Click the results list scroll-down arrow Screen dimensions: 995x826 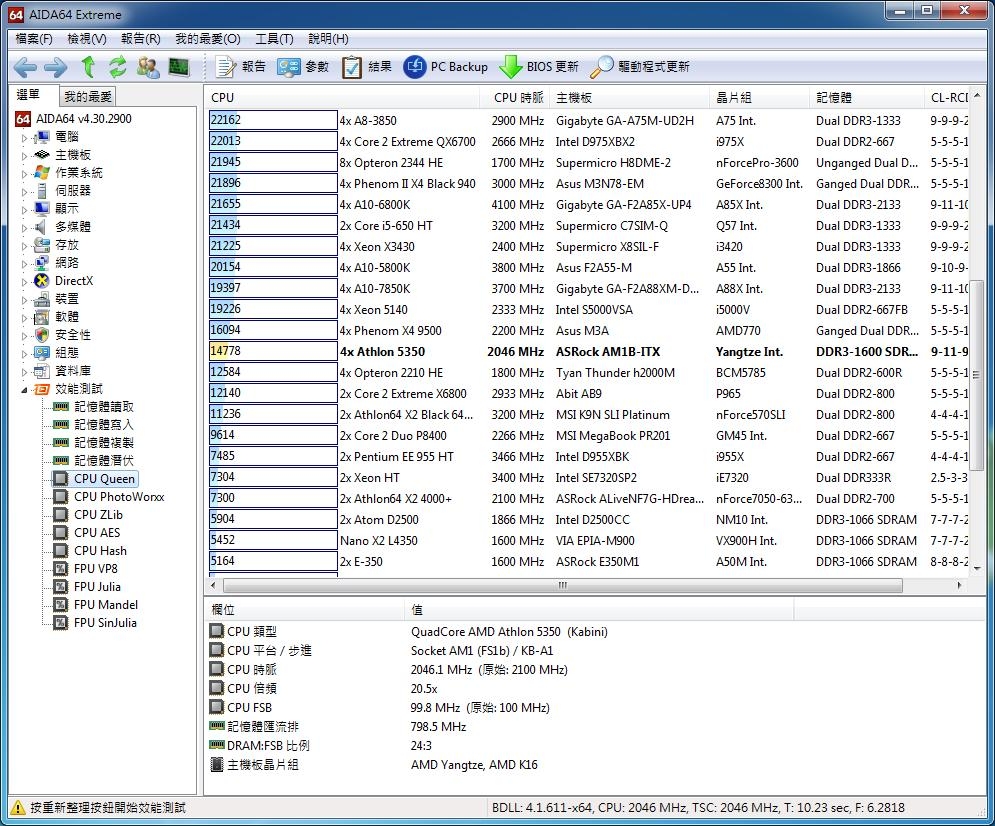977,568
